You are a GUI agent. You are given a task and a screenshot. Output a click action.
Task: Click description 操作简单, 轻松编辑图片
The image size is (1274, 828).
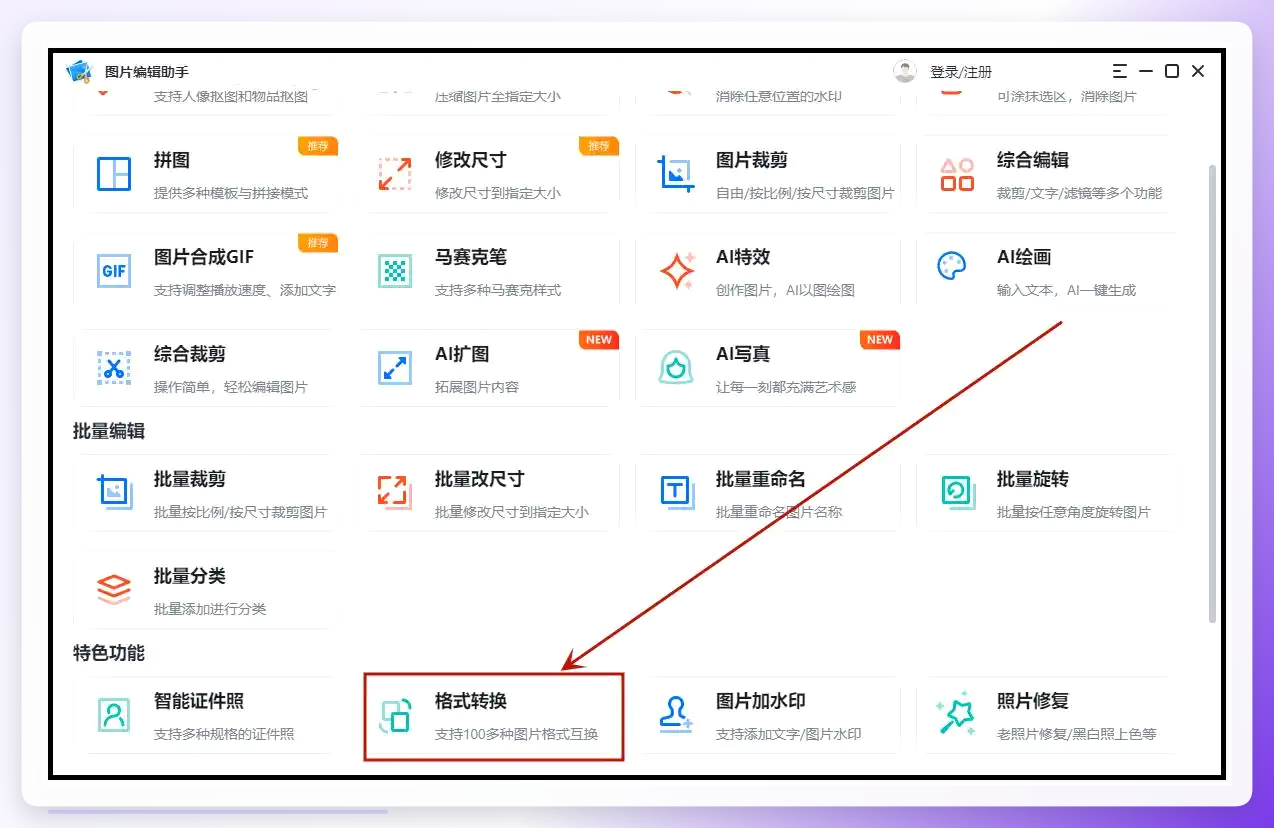231,387
